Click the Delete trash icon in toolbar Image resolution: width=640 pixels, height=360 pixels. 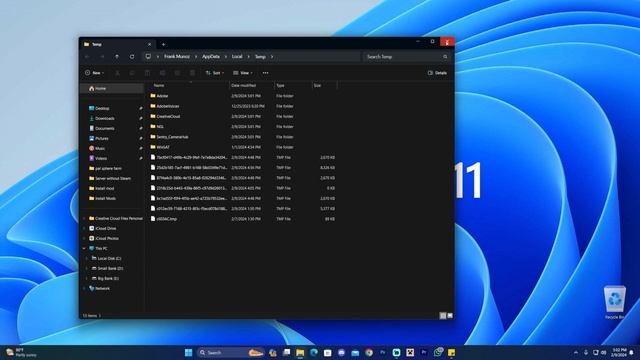tap(192, 73)
